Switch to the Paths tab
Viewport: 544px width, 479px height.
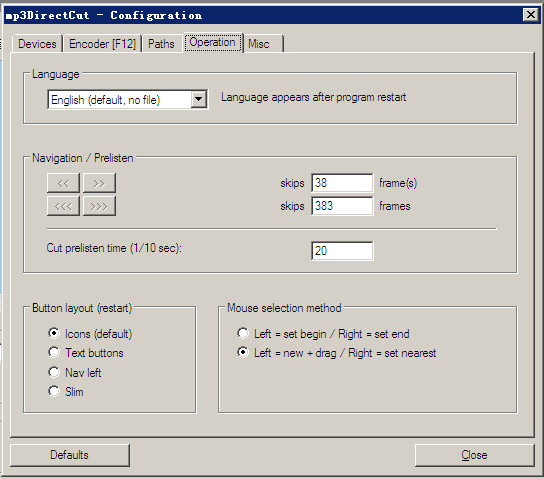(x=162, y=44)
